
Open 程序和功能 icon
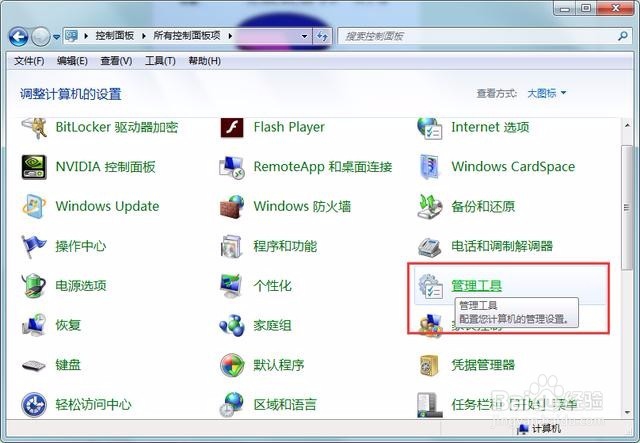tap(232, 246)
